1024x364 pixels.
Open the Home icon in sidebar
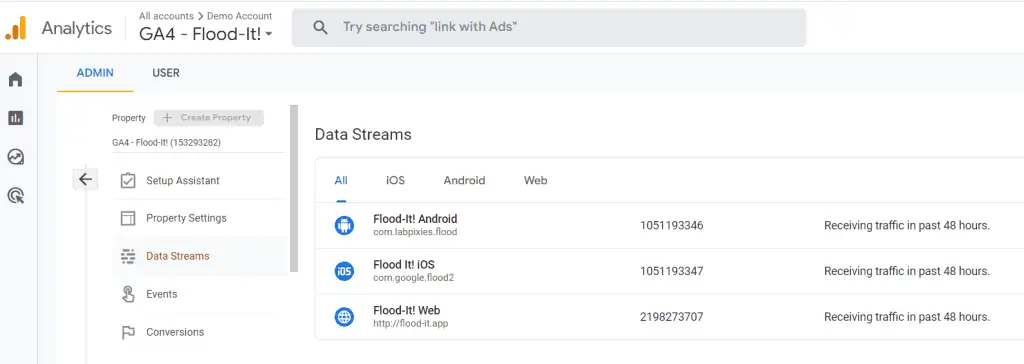point(15,80)
